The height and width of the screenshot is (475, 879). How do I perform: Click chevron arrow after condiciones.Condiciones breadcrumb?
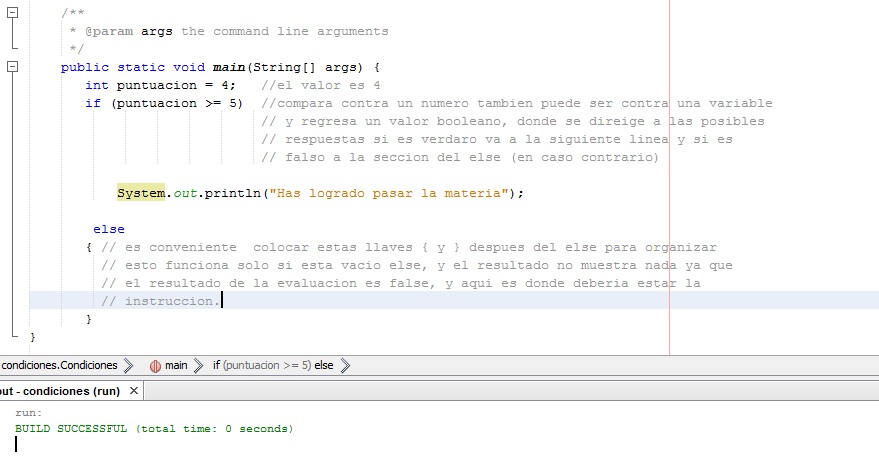[x=130, y=366]
